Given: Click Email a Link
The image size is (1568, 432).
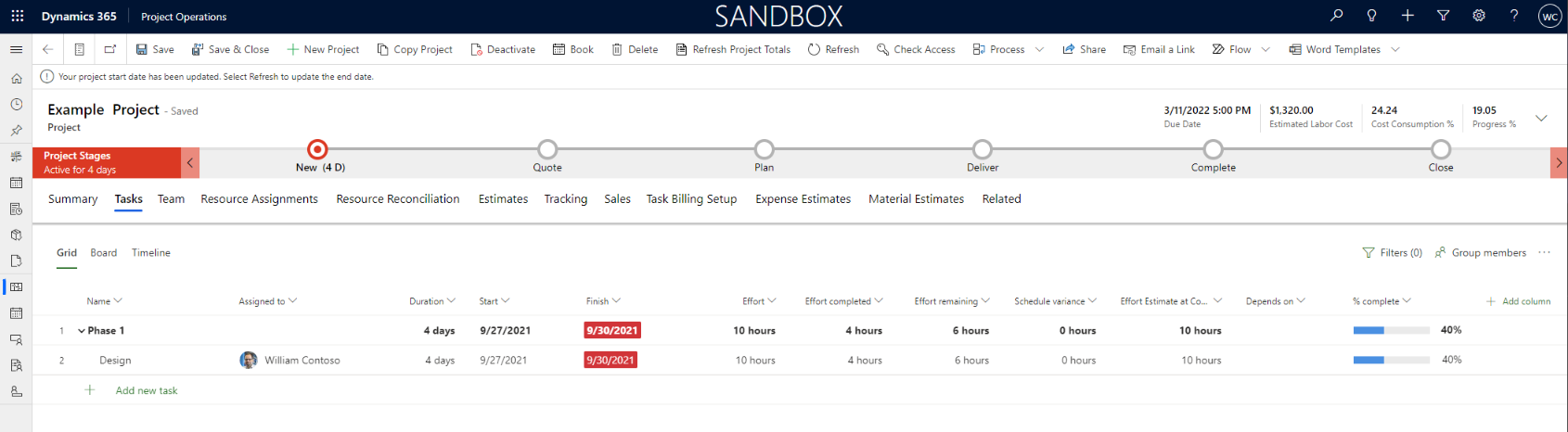Looking at the screenshot, I should (1159, 49).
